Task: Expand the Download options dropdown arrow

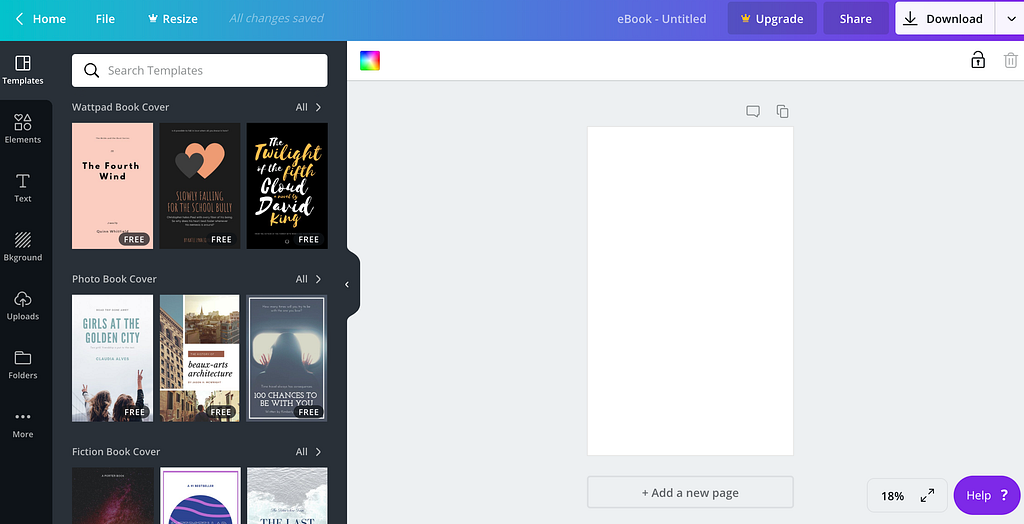Action: [x=1010, y=19]
